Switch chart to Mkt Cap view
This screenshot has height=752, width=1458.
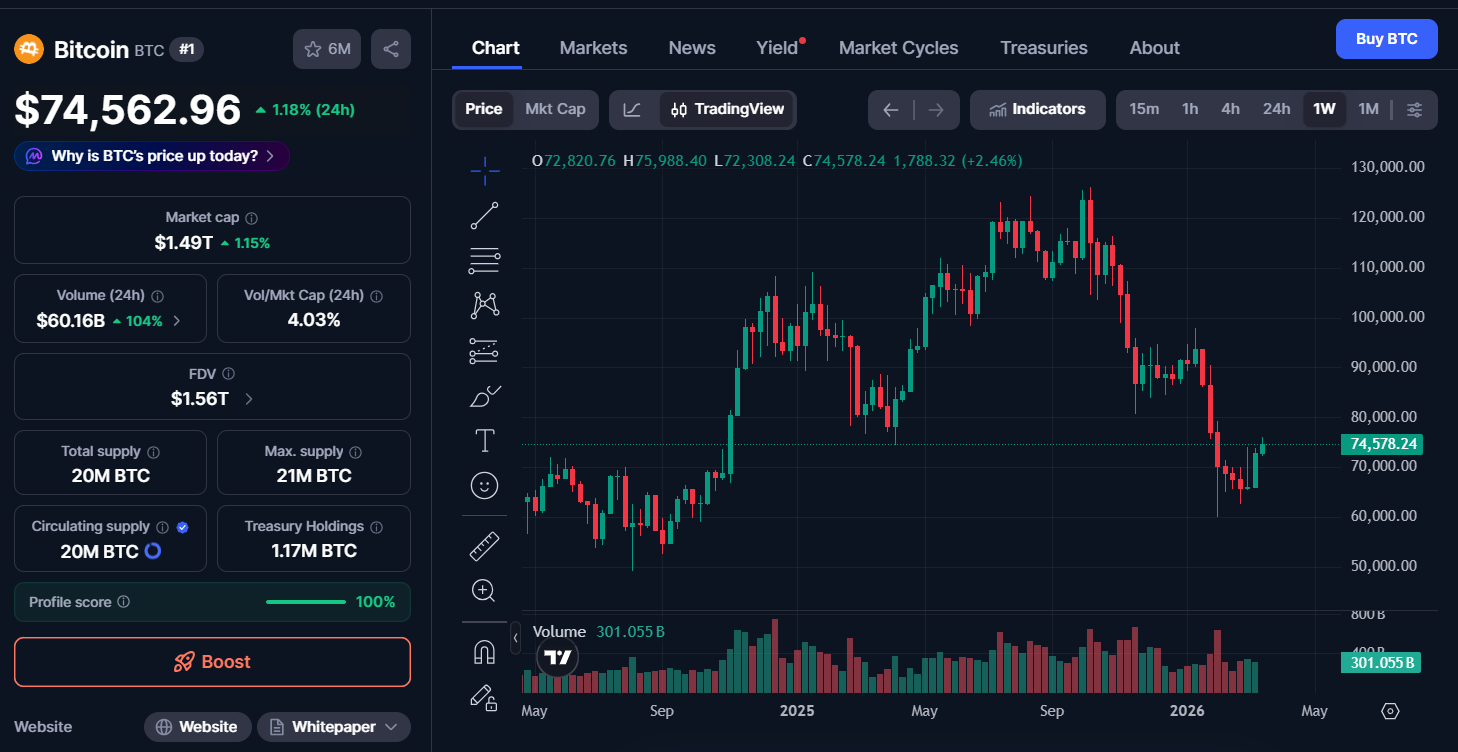(555, 109)
